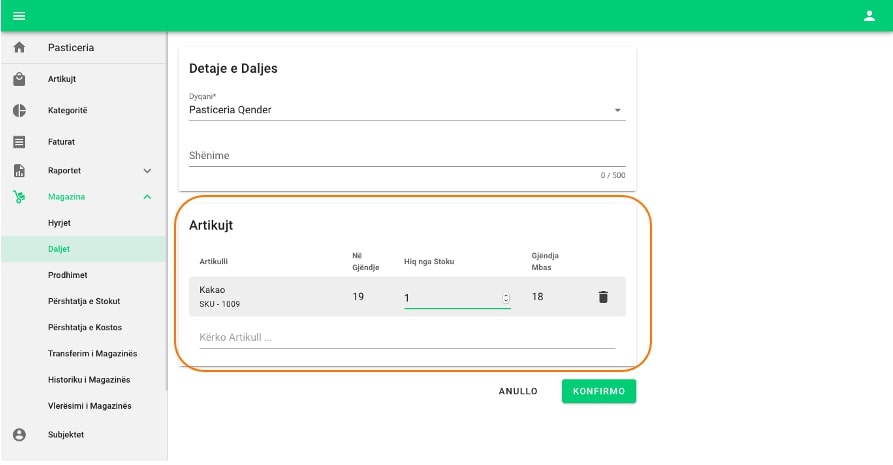Click the pie chart icon for Kategoritë
This screenshot has width=893, height=465.
19,111
